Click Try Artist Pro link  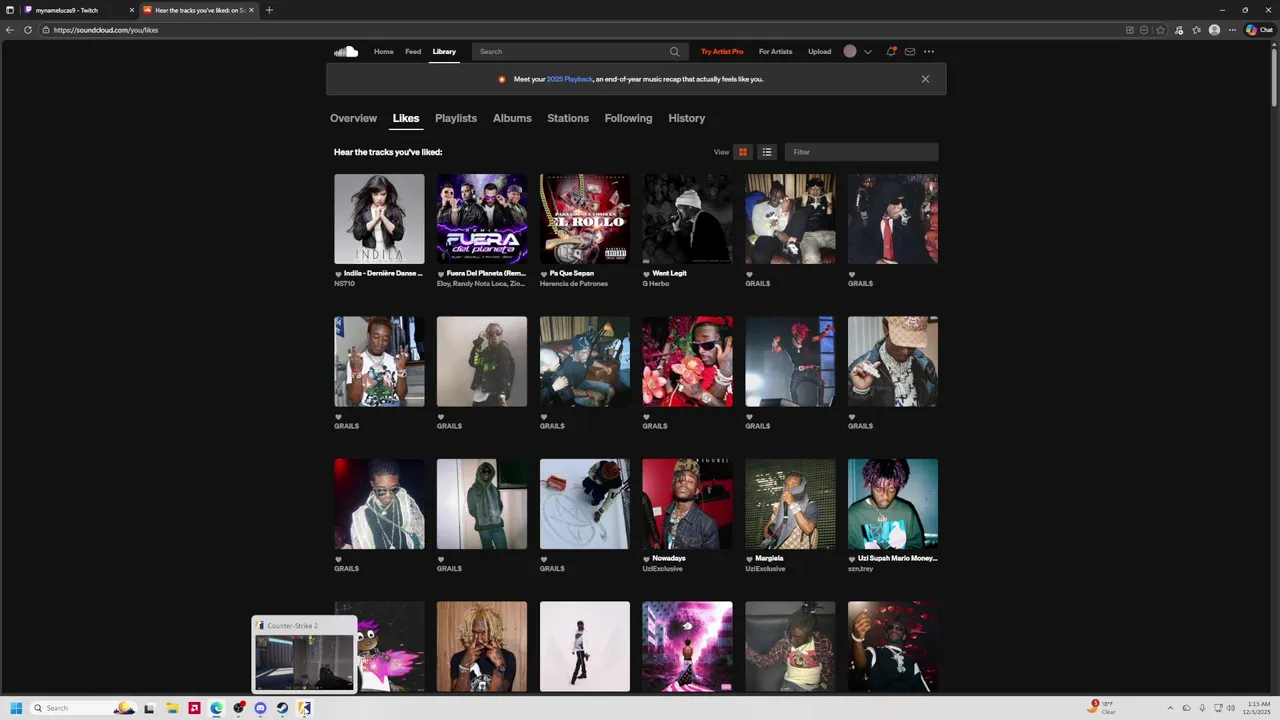[722, 51]
